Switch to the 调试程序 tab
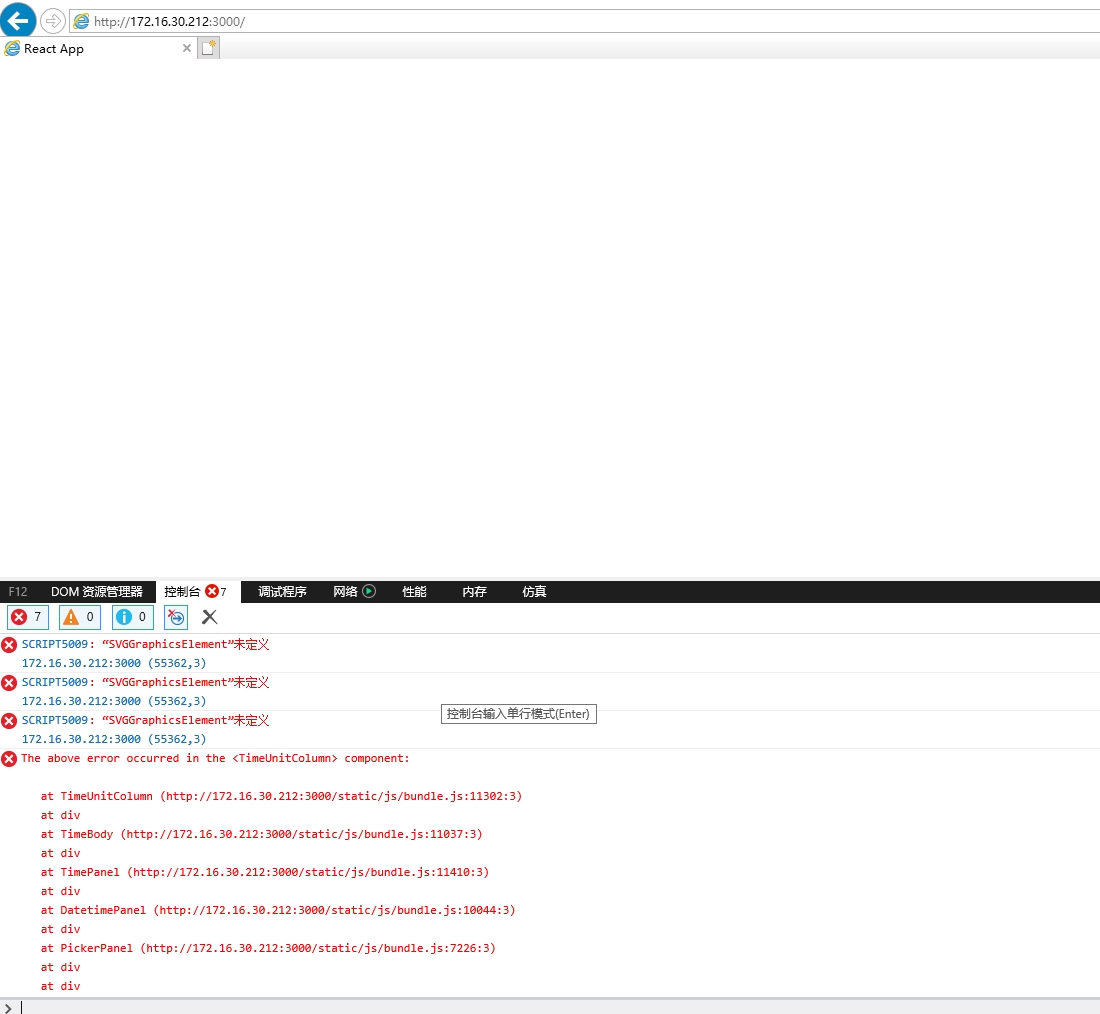The image size is (1100, 1014). coord(281,591)
